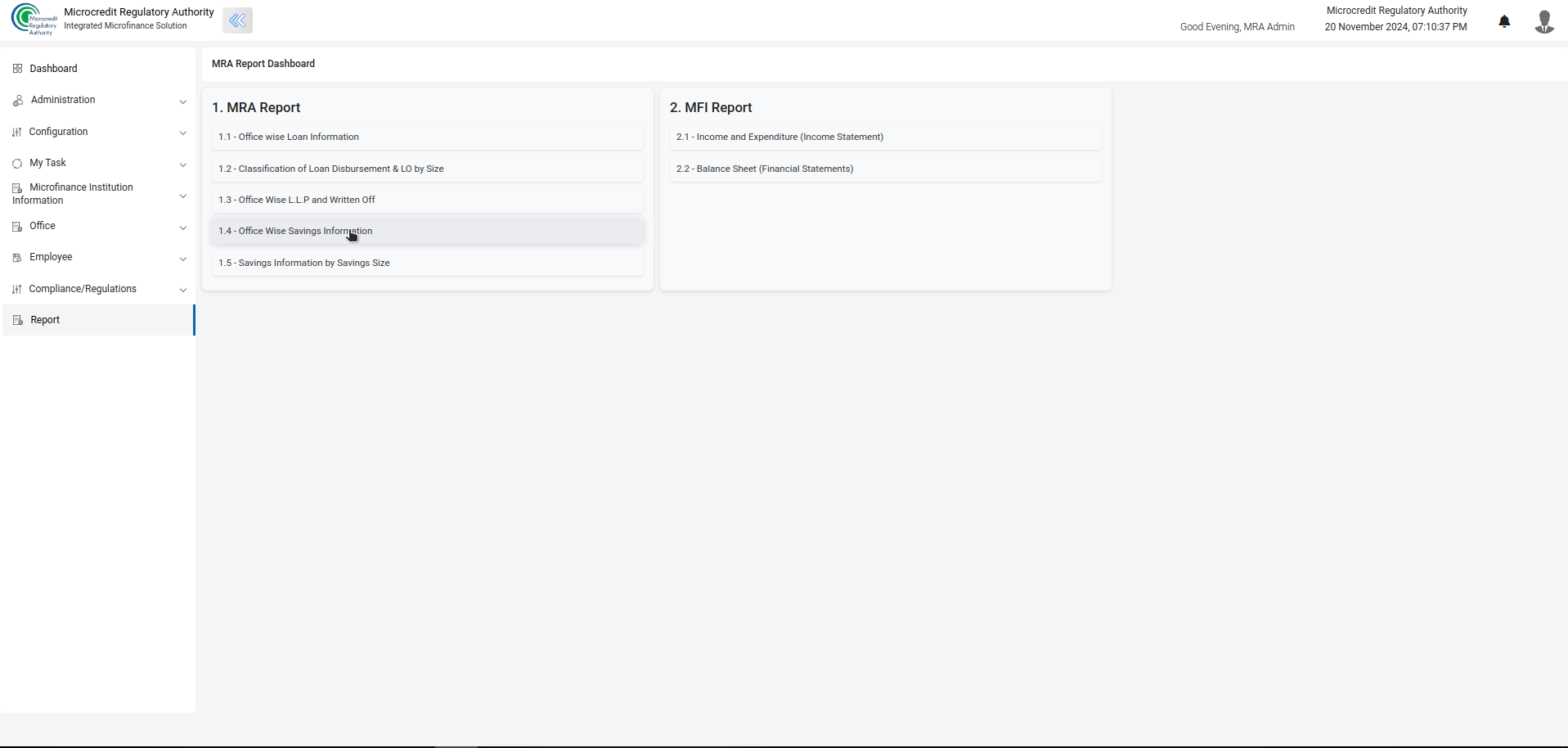Screen dimensions: 1568x748
Task: Open 2.2 Balance Sheet report
Action: pyautogui.click(x=886, y=169)
